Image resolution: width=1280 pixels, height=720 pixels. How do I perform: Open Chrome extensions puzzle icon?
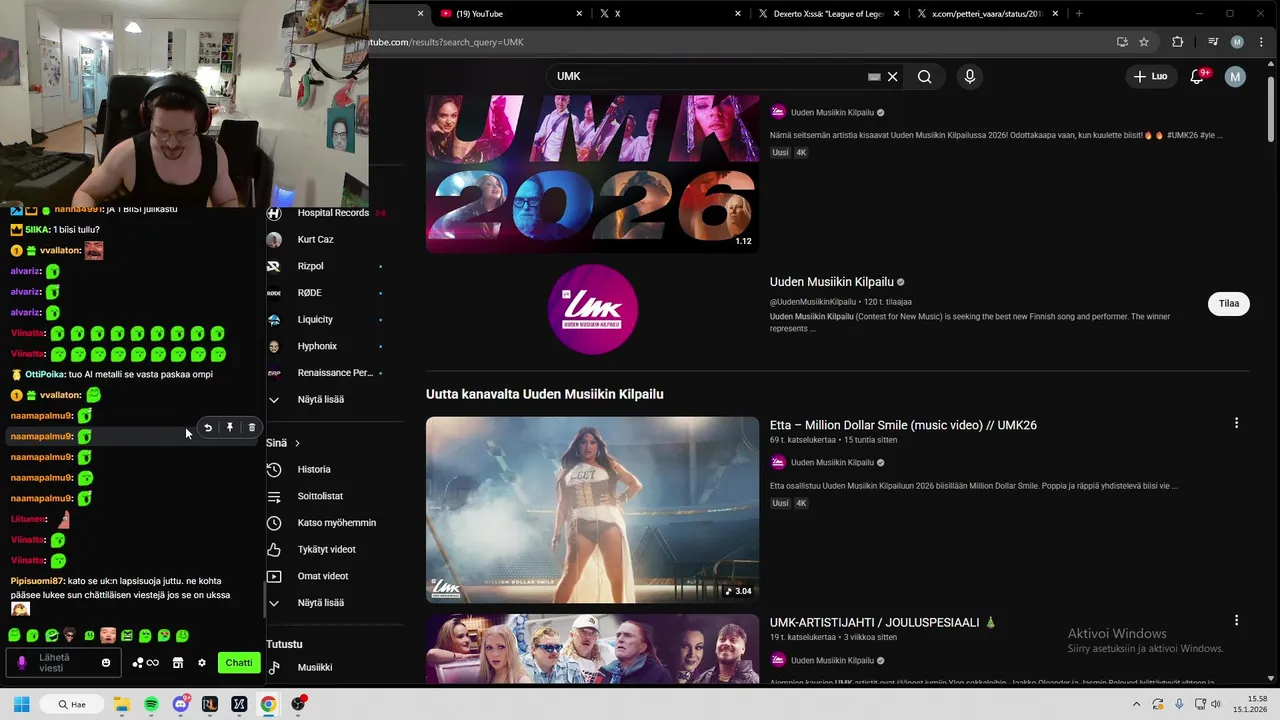tap(1177, 42)
